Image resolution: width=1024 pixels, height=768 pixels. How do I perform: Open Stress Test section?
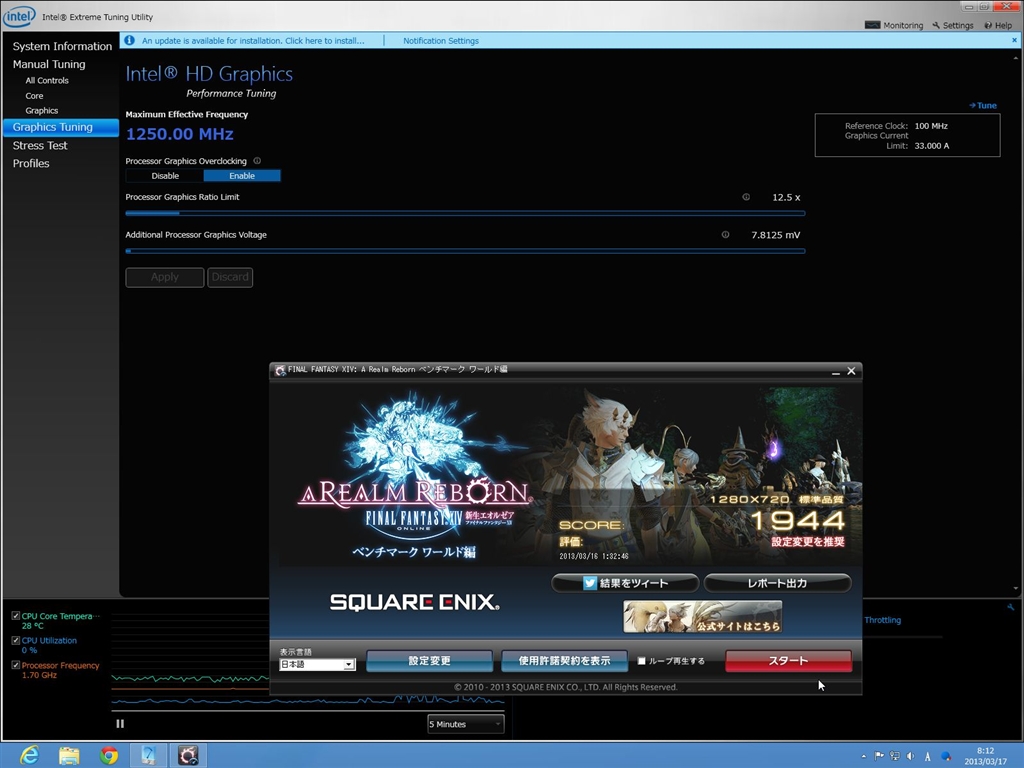point(40,146)
